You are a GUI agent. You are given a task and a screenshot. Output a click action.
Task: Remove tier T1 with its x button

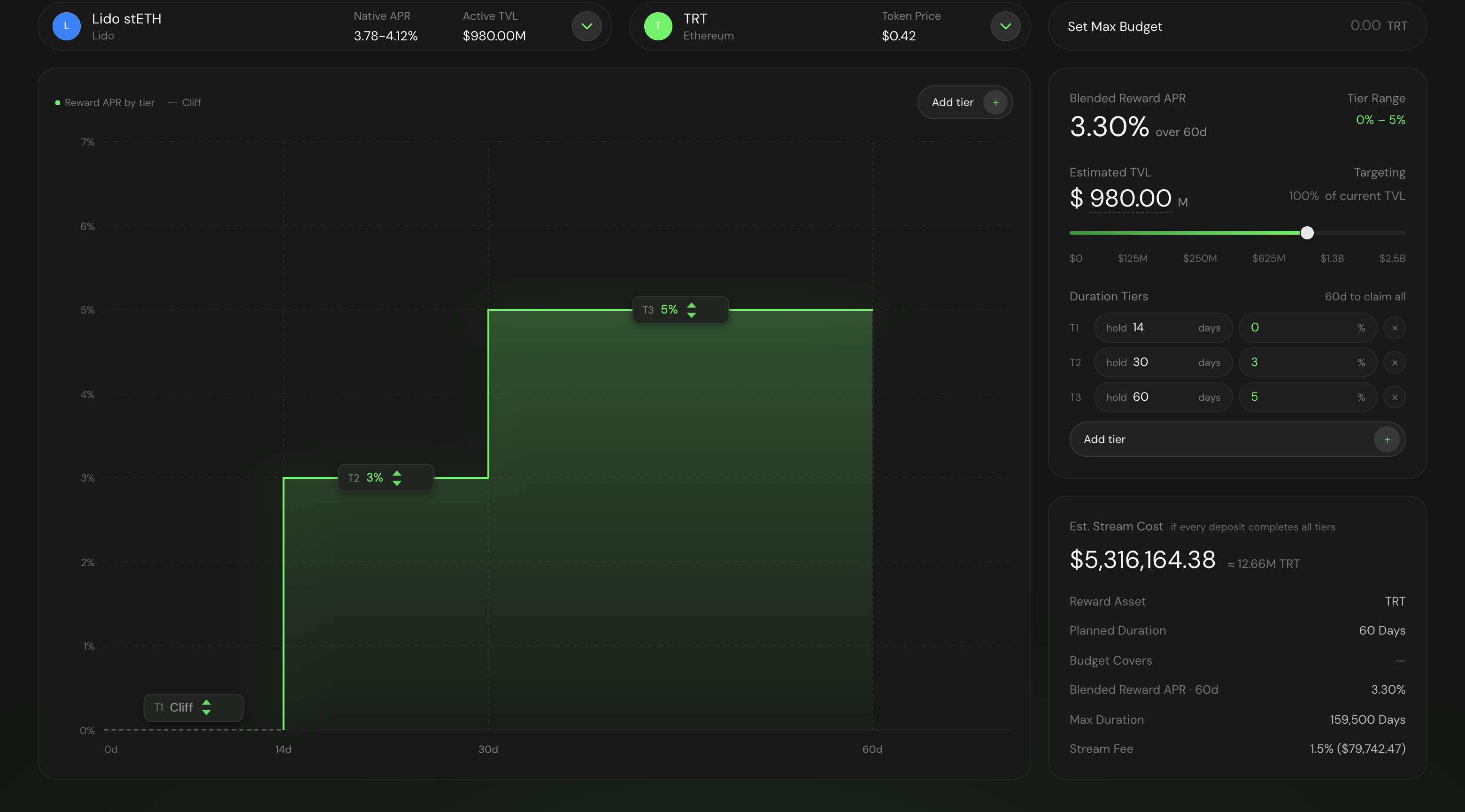tap(1395, 328)
